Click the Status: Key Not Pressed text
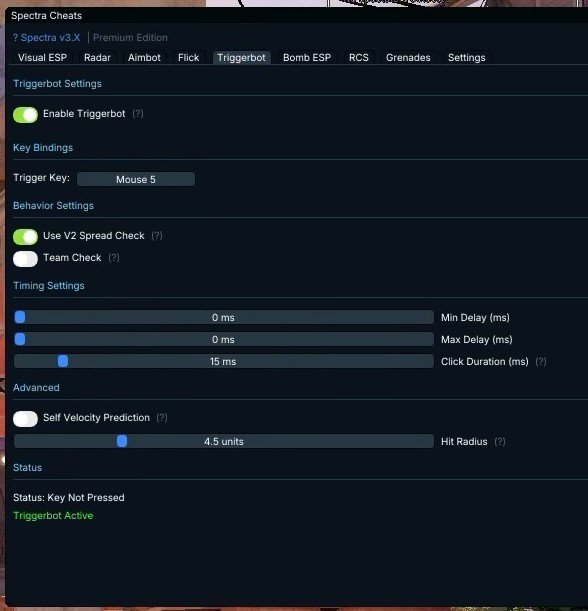Image resolution: width=588 pixels, height=611 pixels. click(69, 498)
